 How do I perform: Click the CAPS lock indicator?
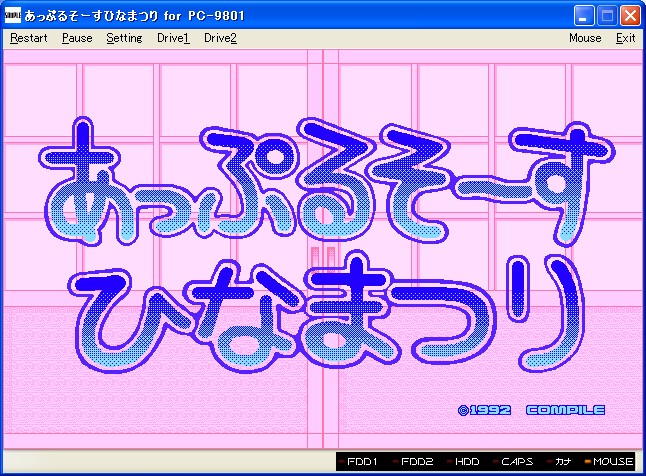[513, 462]
